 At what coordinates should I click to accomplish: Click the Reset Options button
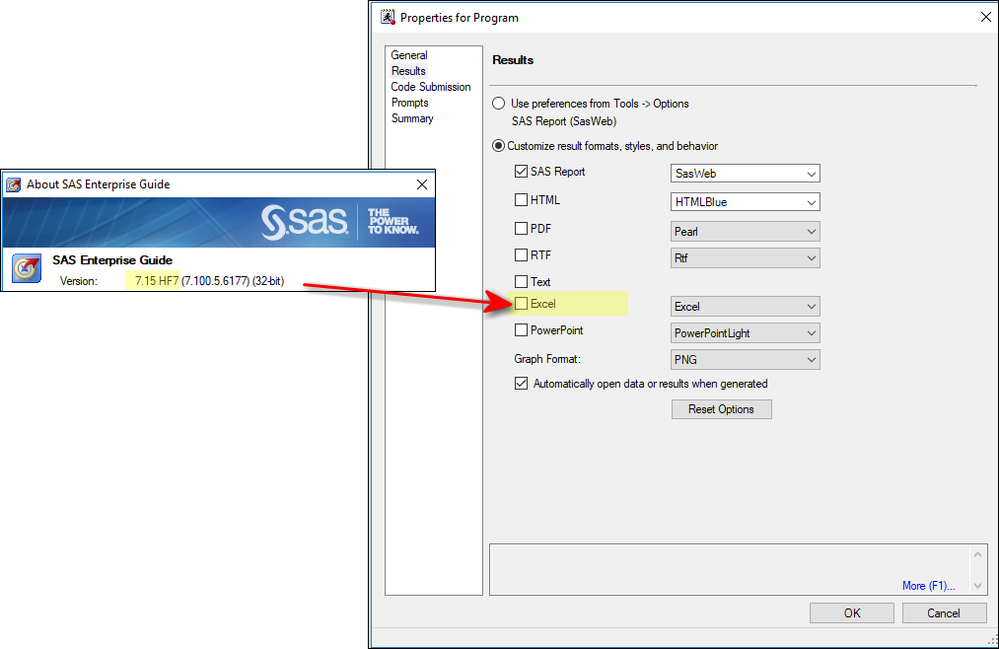721,409
